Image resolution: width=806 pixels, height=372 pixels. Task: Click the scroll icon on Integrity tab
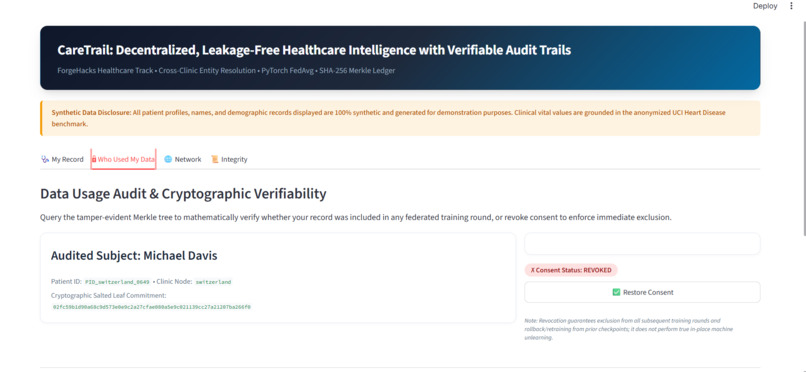[215, 159]
